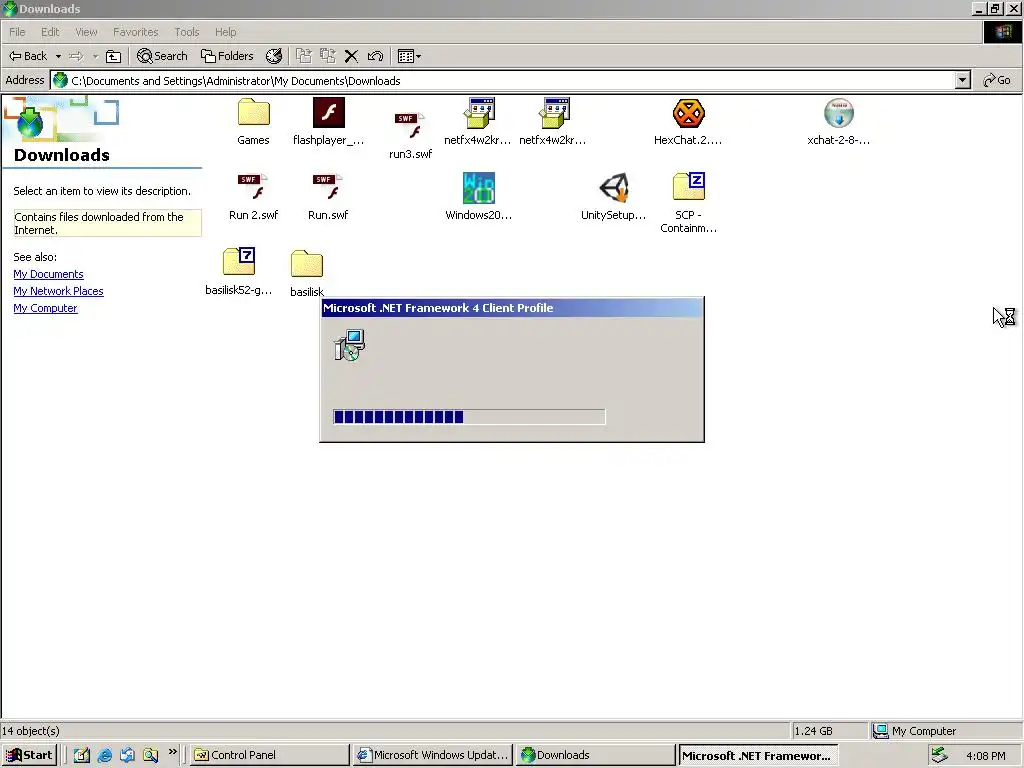Click the 1.24 GB status bar entry
This screenshot has height=768, width=1024.
point(814,731)
